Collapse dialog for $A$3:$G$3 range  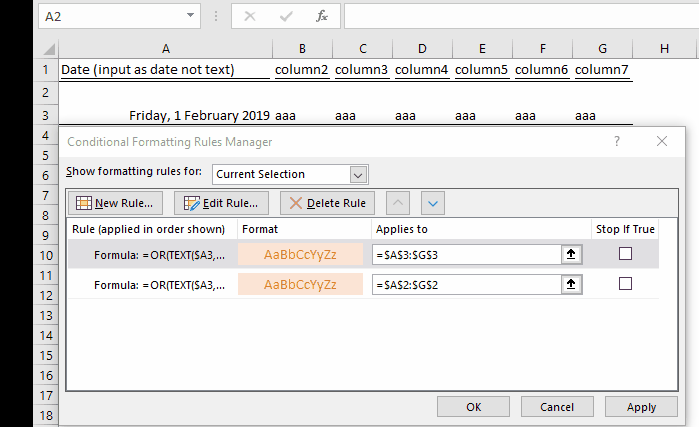(x=573, y=254)
